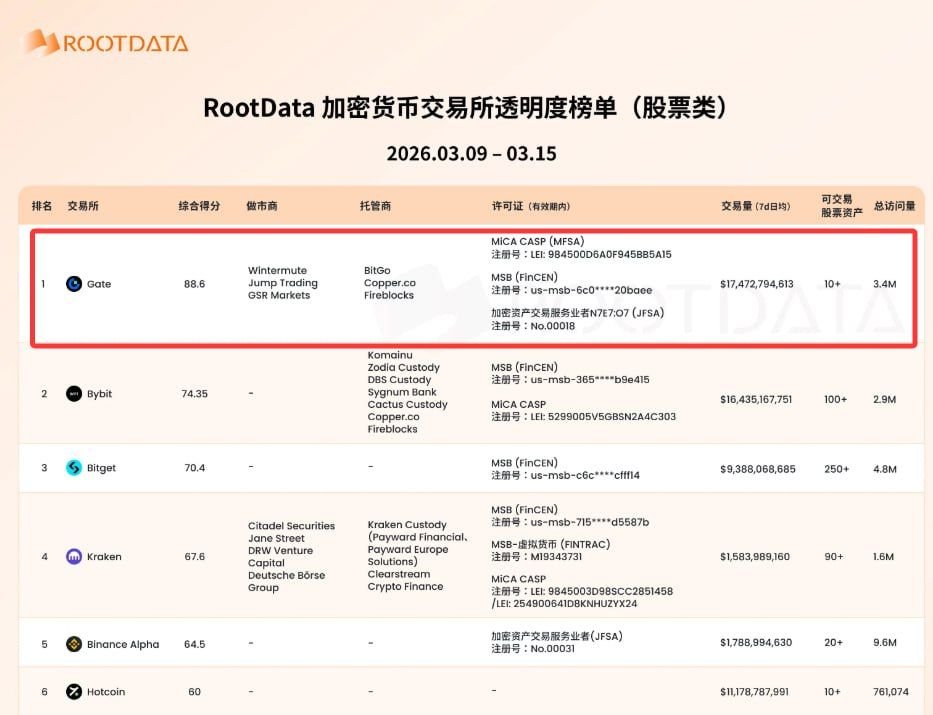Click the RootData 加密货币交易所透明度榜单 title
Image resolution: width=933 pixels, height=715 pixels.
coord(465,108)
